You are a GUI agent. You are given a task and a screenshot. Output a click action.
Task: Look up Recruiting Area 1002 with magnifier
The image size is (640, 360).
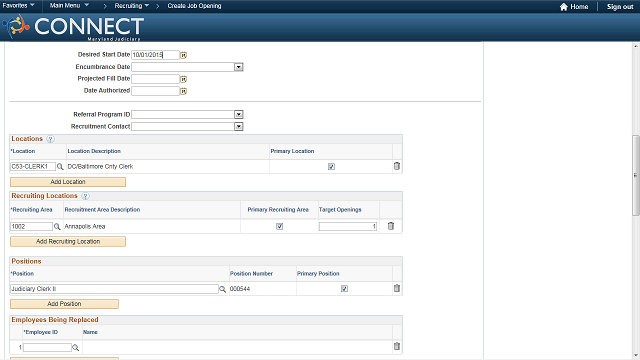(57, 227)
